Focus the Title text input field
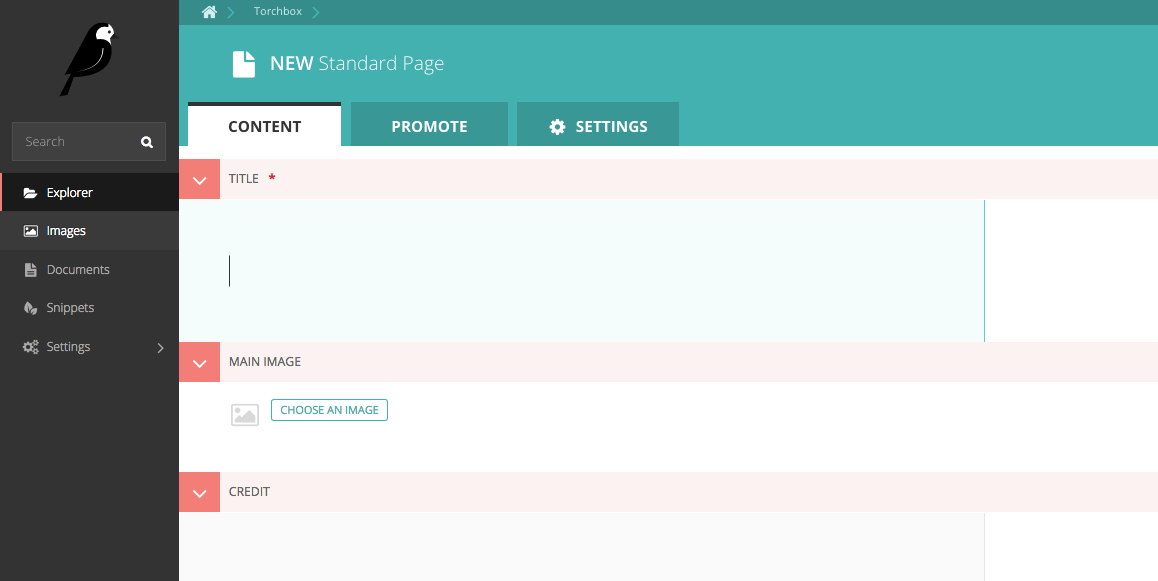The height and width of the screenshot is (581, 1158). [580, 271]
